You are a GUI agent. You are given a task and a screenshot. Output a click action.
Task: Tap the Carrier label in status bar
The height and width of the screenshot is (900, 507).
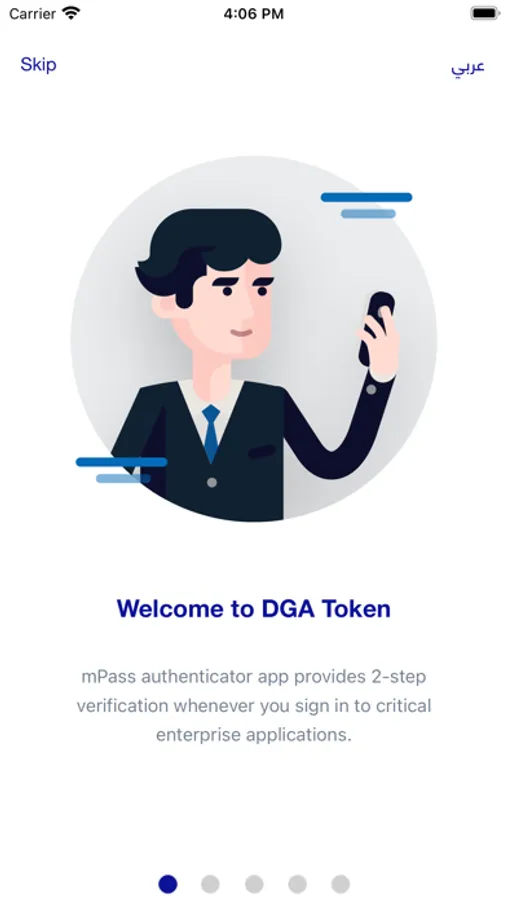[33, 14]
